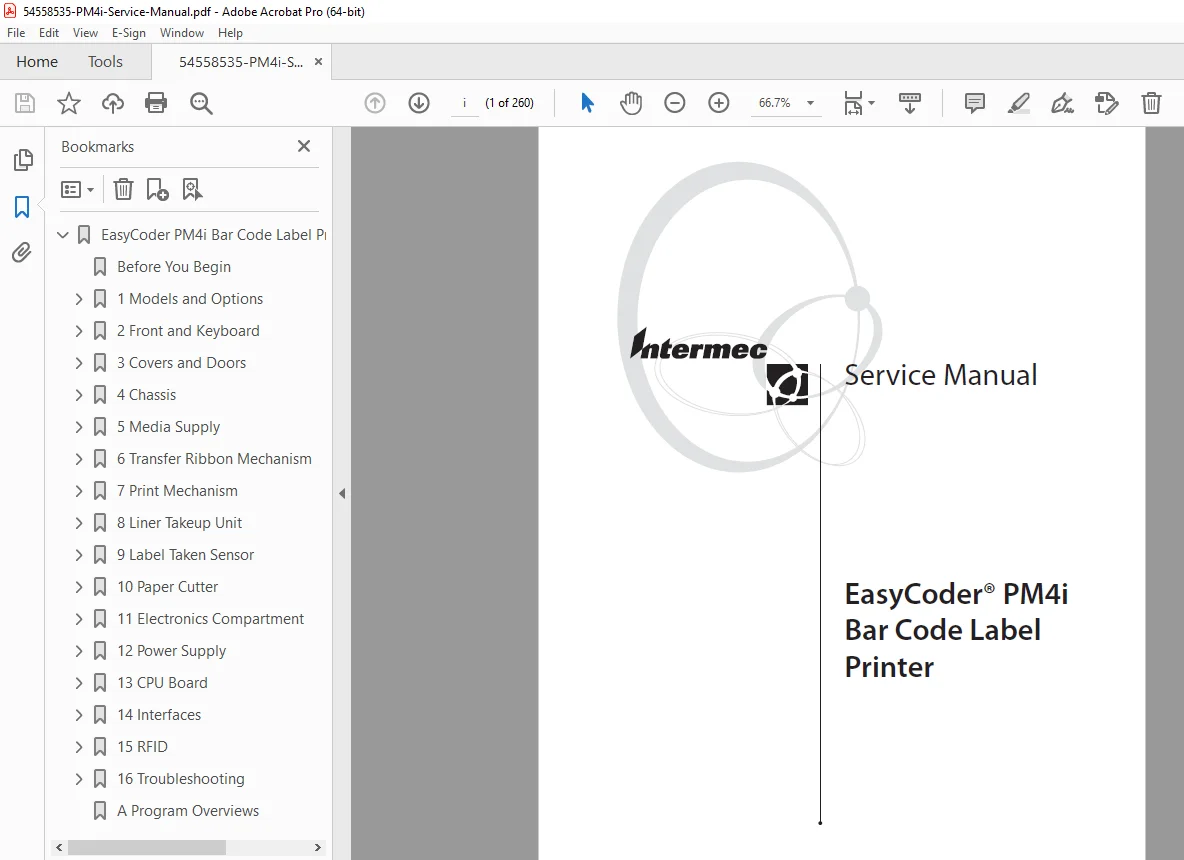Click the cloud upload icon
The width and height of the screenshot is (1184, 860).
(113, 103)
